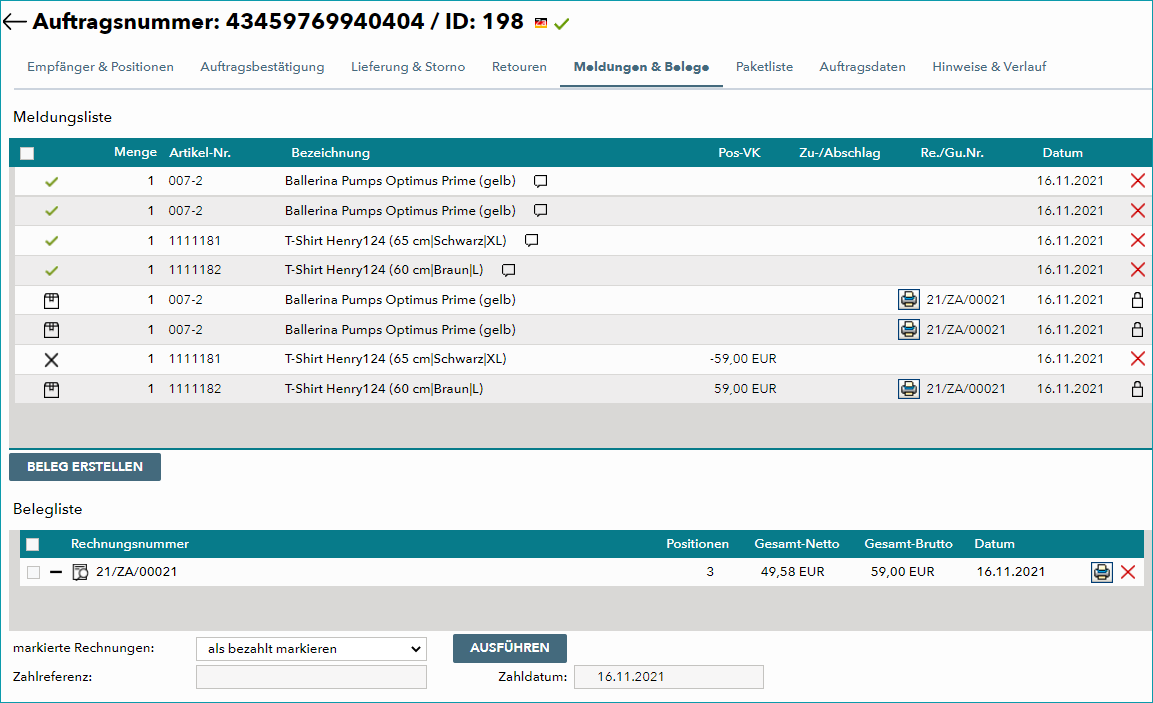Focus the Zahlreferenz input field
Screen dimensions: 1153x703
312,677
